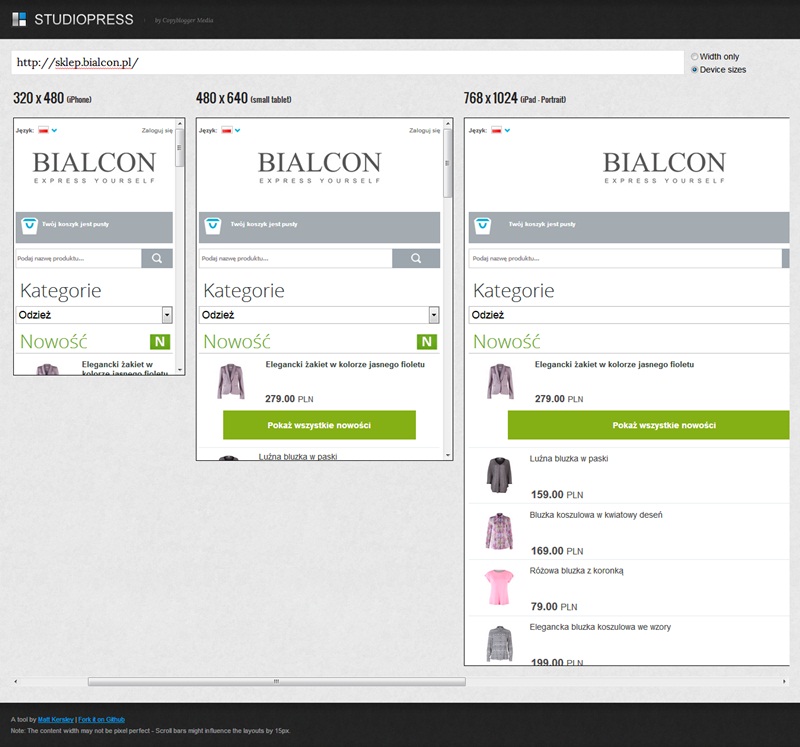Select the Device sizes radio option

695,70
